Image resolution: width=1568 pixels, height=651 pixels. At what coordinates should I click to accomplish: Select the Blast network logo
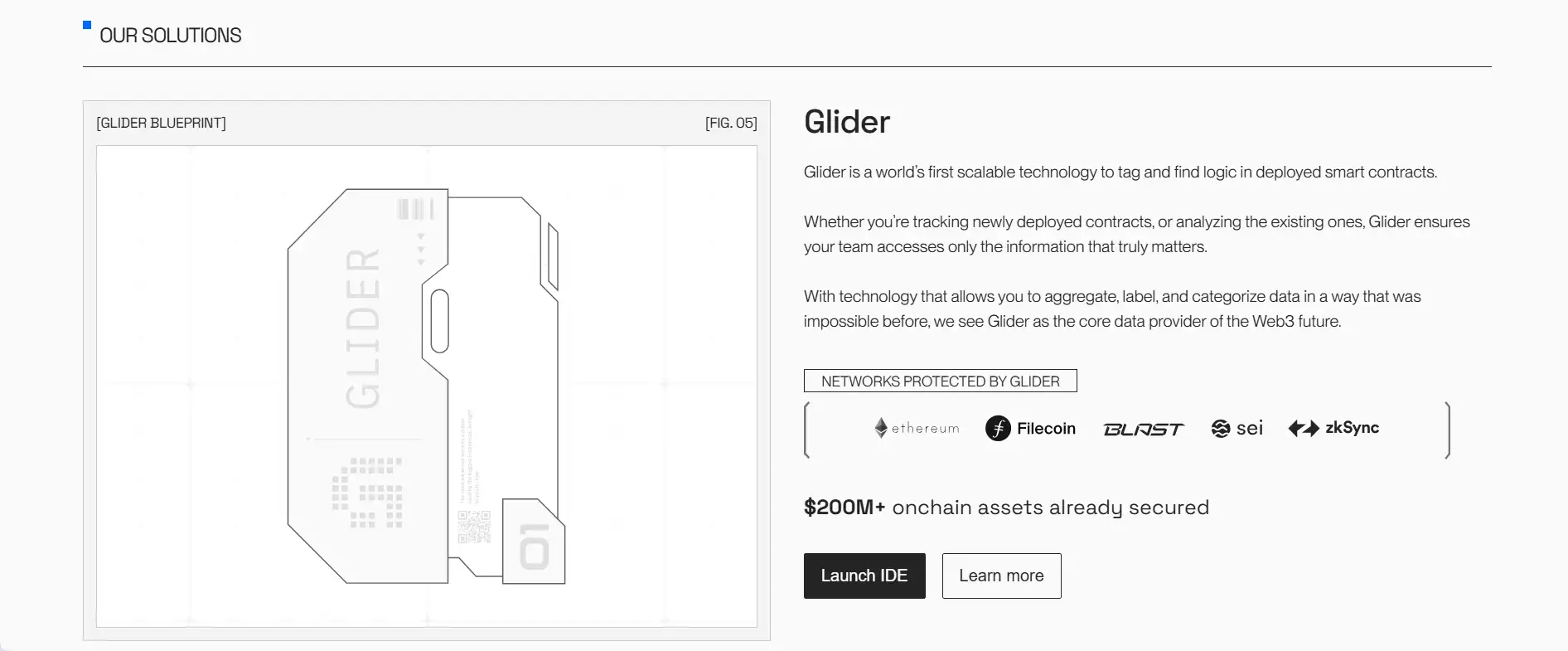(1143, 429)
